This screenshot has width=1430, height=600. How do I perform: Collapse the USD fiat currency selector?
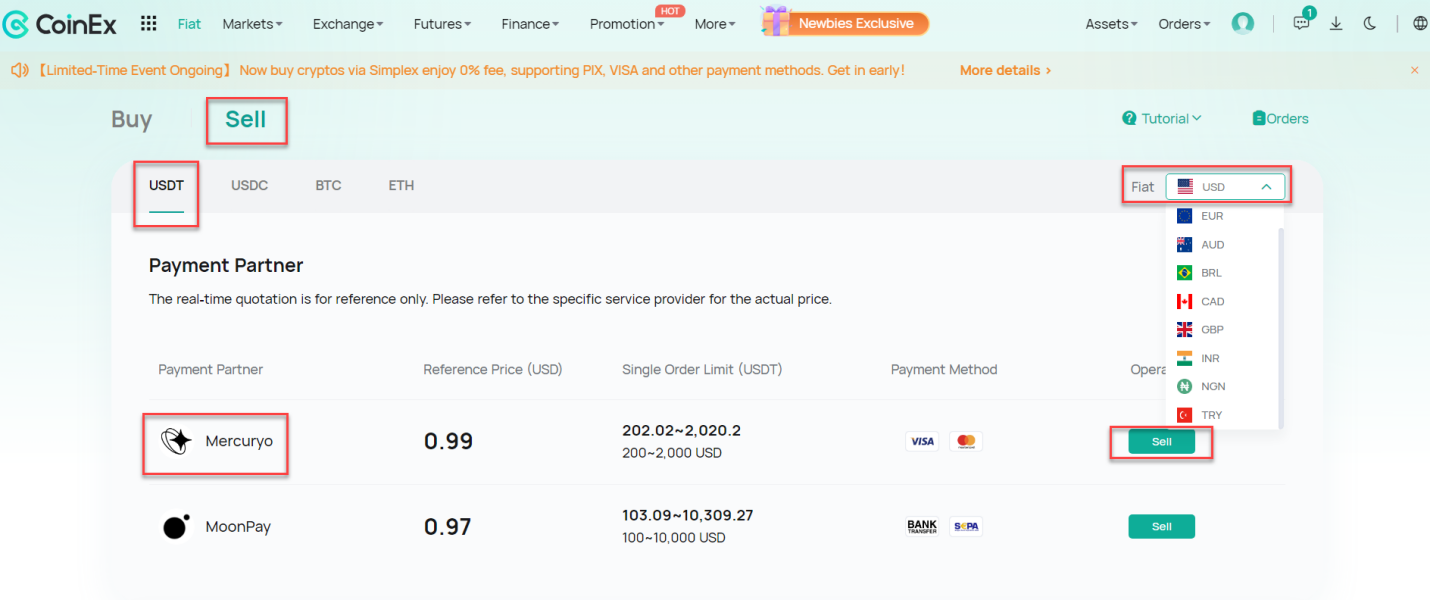(1225, 187)
